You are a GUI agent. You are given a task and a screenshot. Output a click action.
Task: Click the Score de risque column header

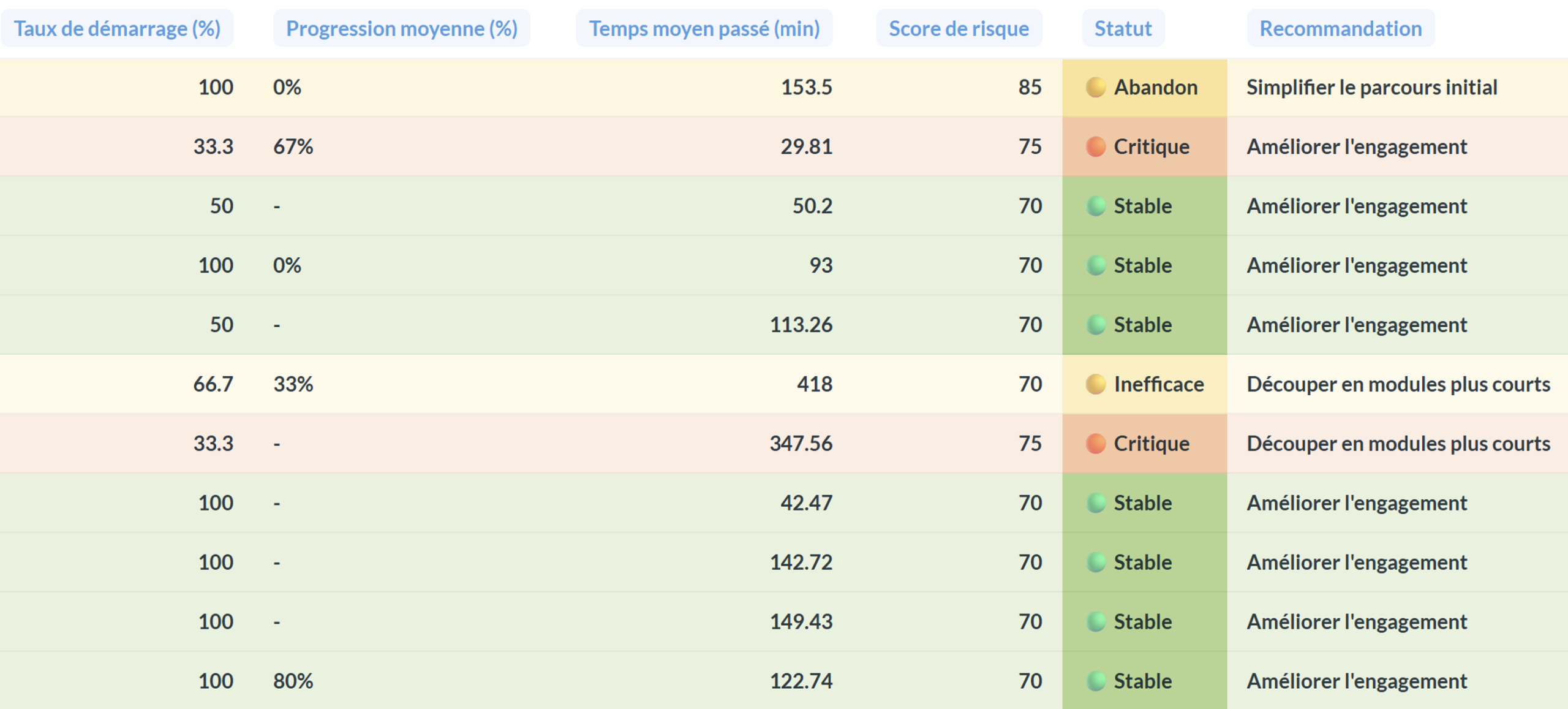click(x=959, y=28)
